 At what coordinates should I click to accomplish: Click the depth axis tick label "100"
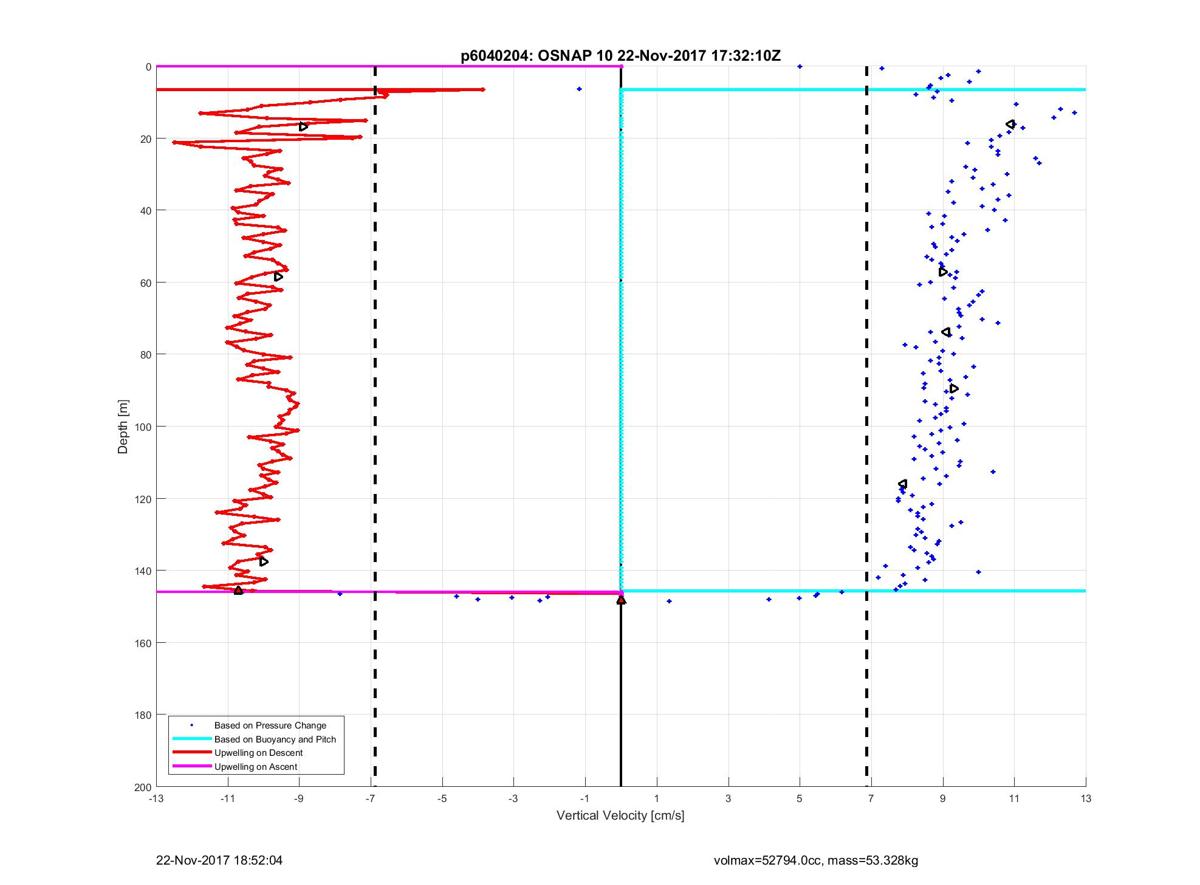(142, 427)
